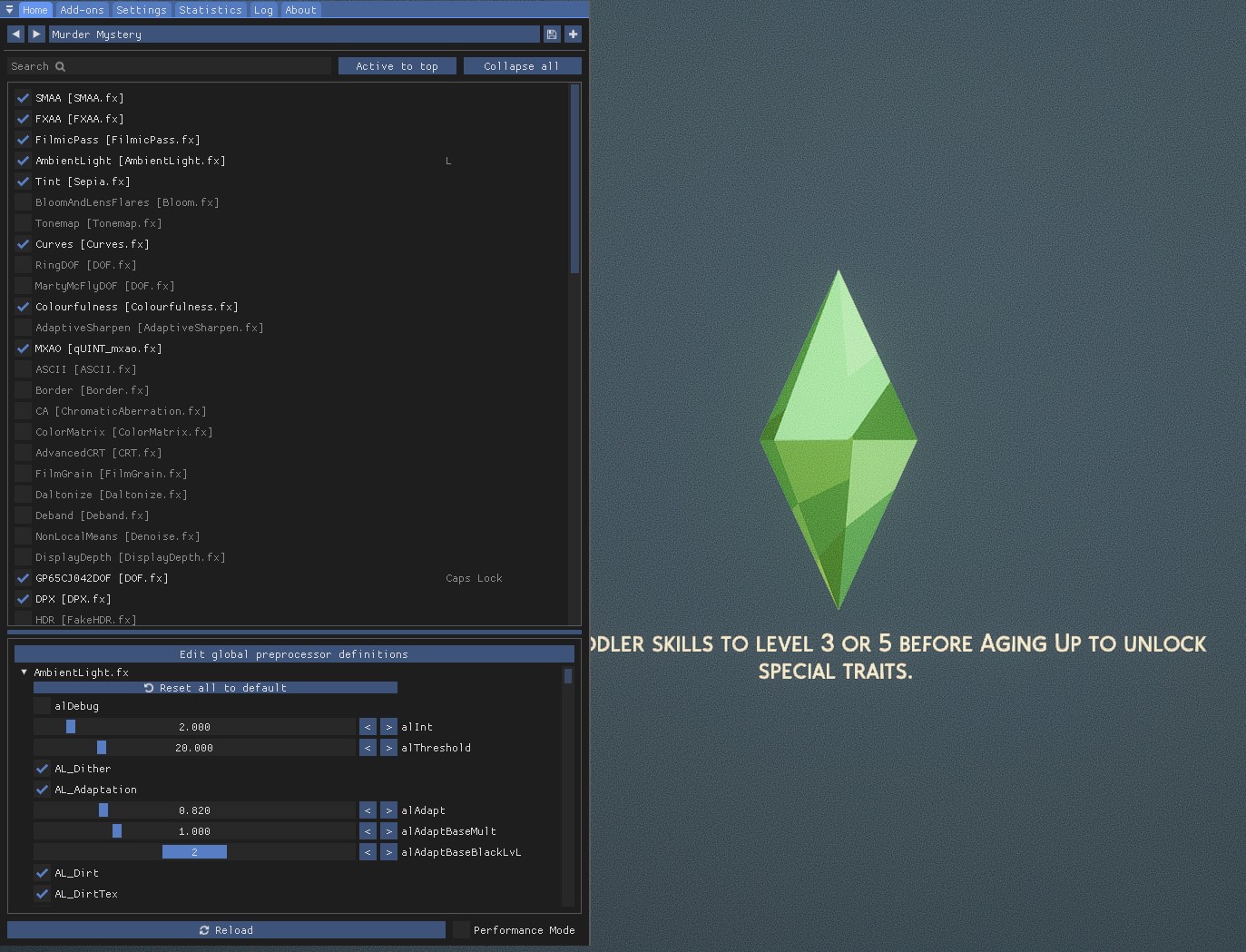Image resolution: width=1246 pixels, height=952 pixels.
Task: Click Collapse all button
Action: [522, 66]
